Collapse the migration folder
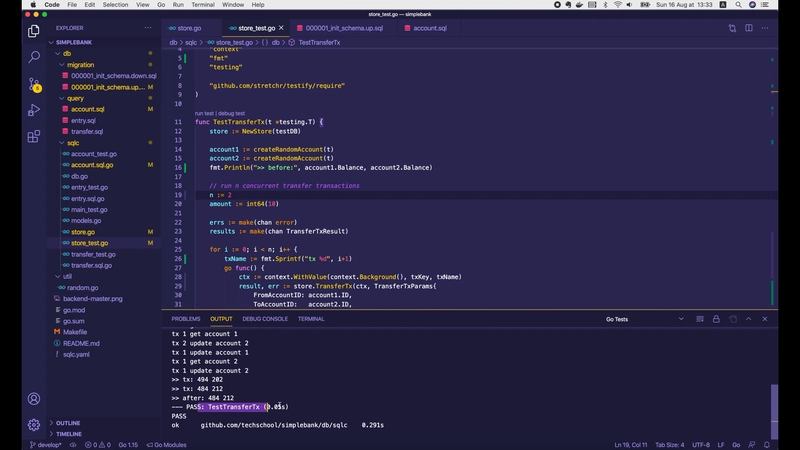 (x=80, y=64)
